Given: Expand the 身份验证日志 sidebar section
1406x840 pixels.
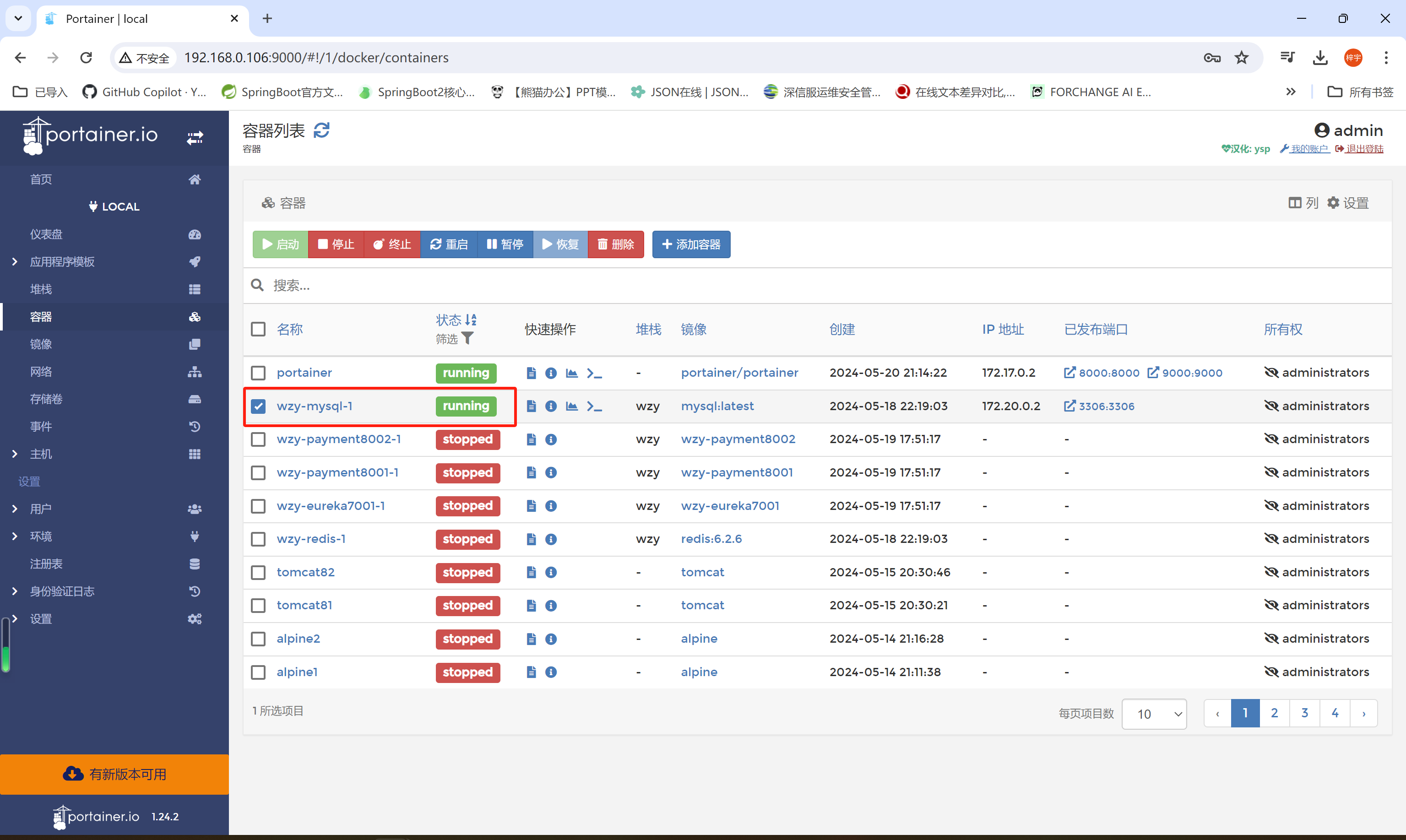Looking at the screenshot, I should tap(15, 591).
